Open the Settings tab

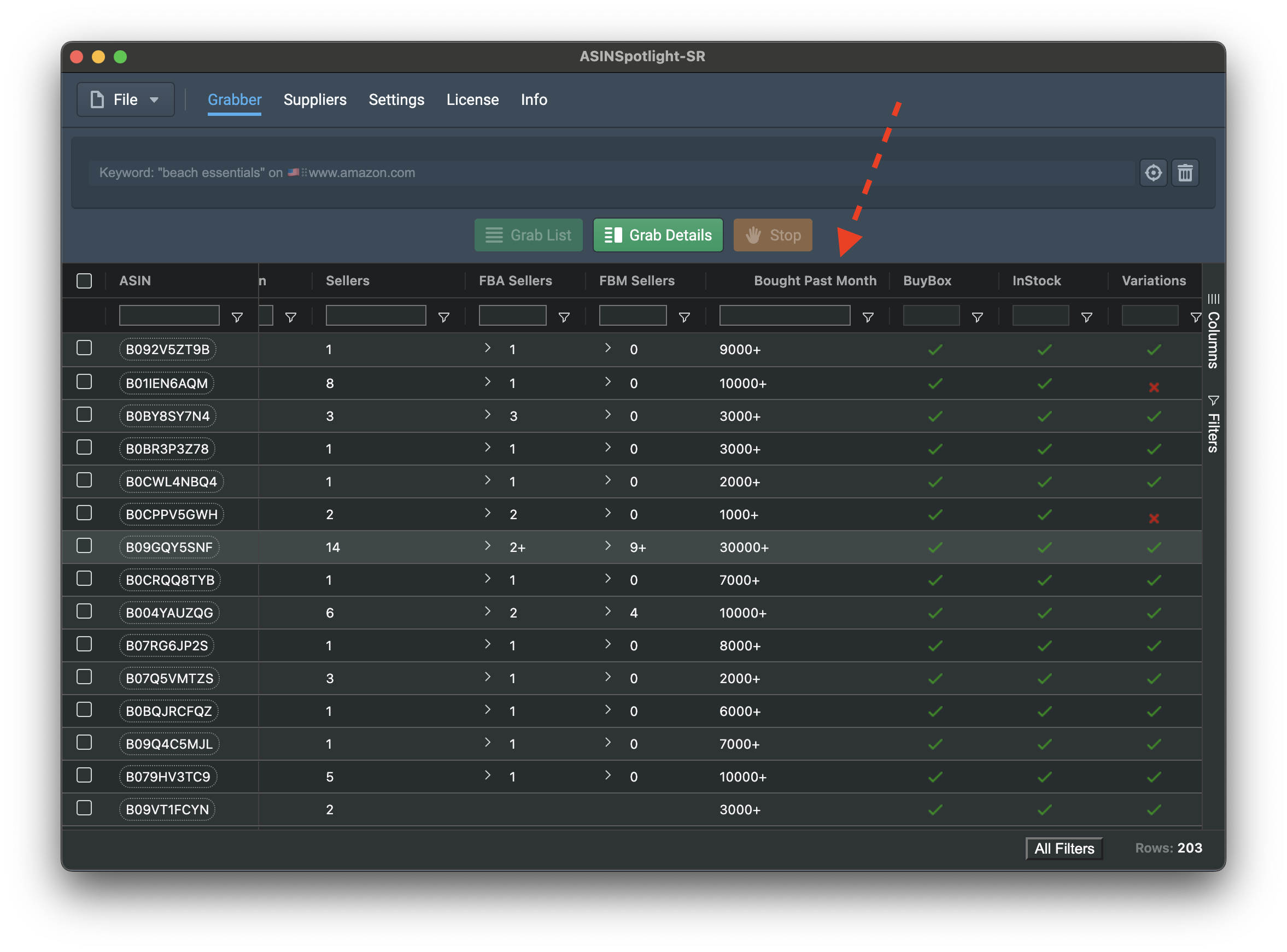tap(396, 99)
